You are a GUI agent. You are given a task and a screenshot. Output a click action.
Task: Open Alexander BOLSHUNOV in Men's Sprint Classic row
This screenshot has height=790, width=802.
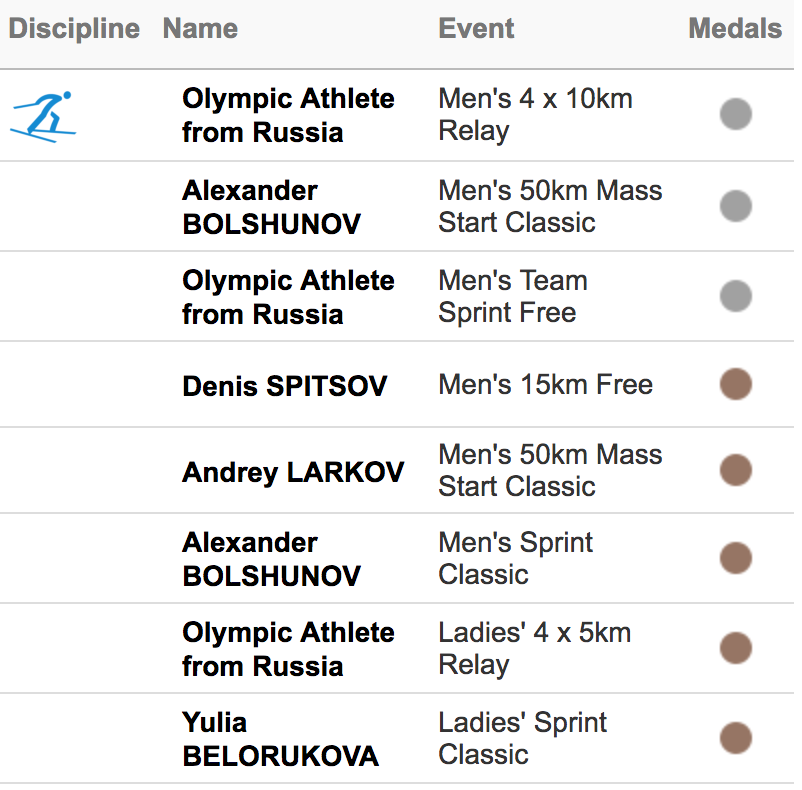coord(272,559)
